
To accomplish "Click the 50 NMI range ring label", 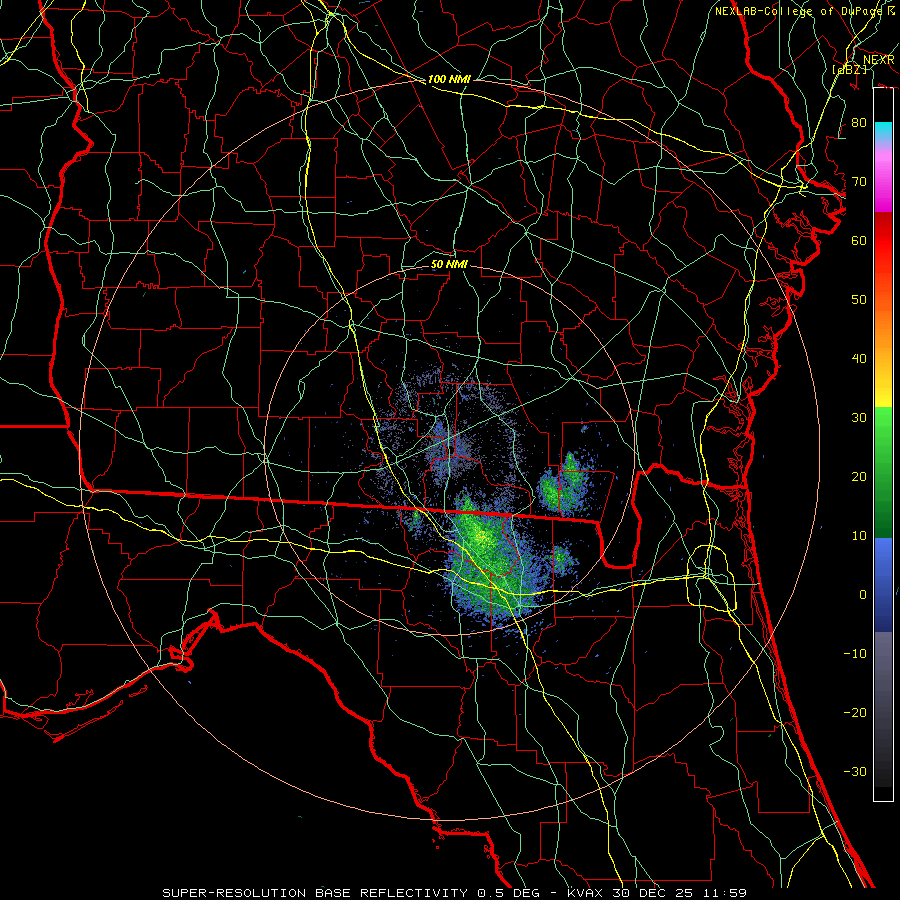I will [x=449, y=264].
